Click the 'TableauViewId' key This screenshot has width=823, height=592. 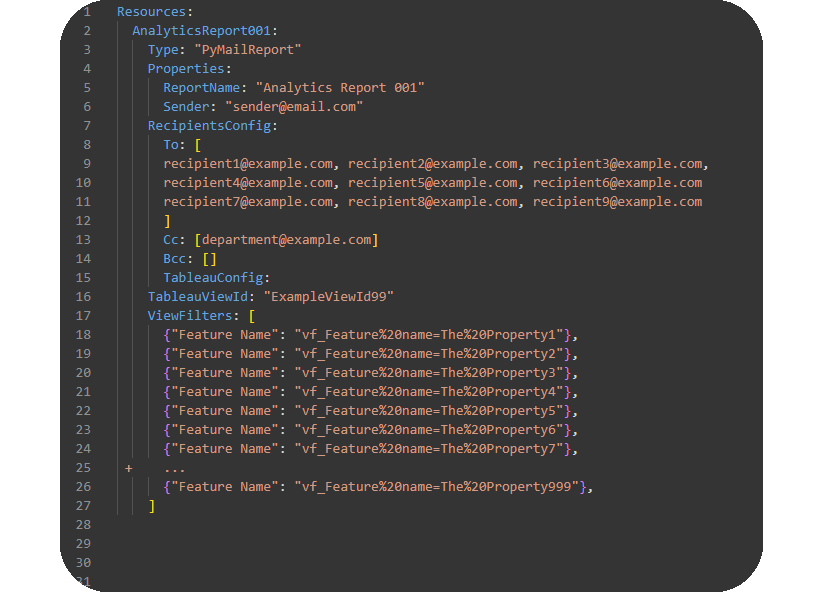197,297
